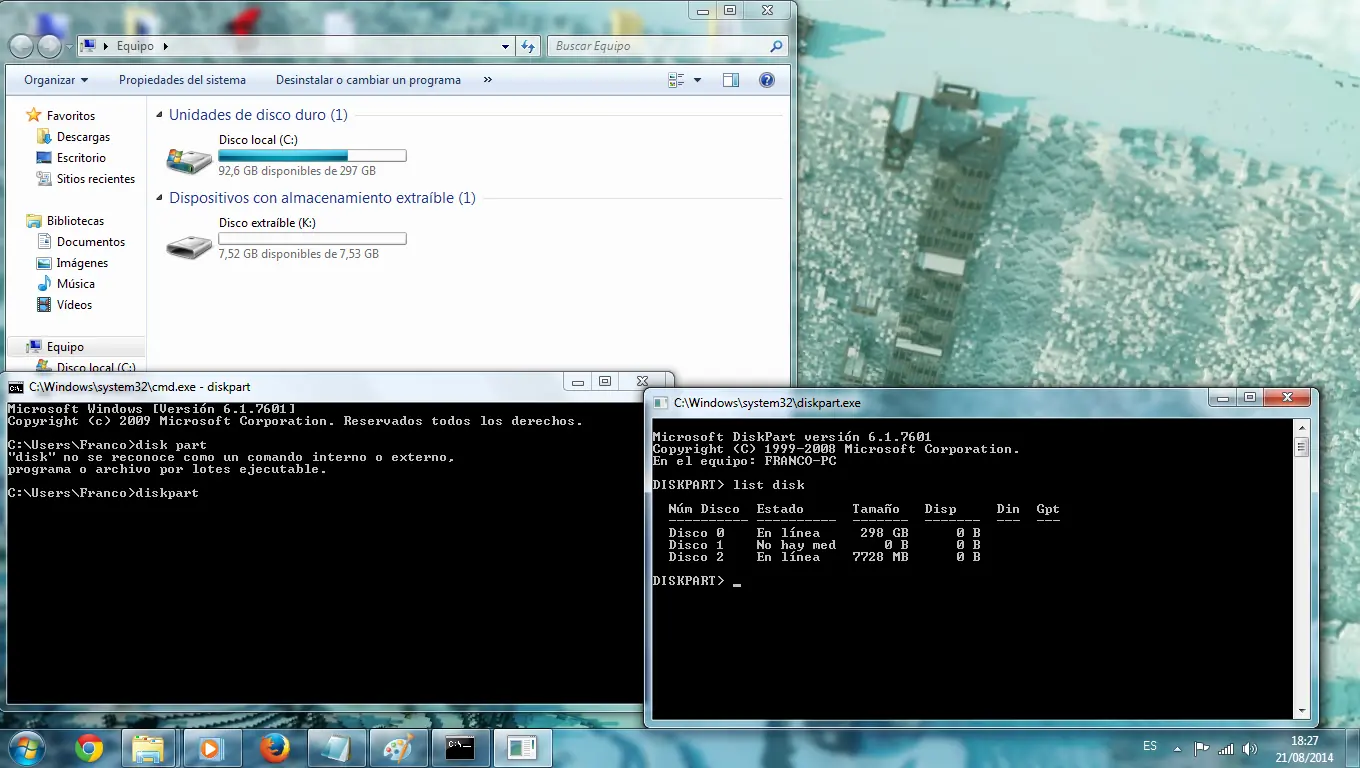Change view using the view icon
This screenshot has height=768, width=1360.
point(676,80)
